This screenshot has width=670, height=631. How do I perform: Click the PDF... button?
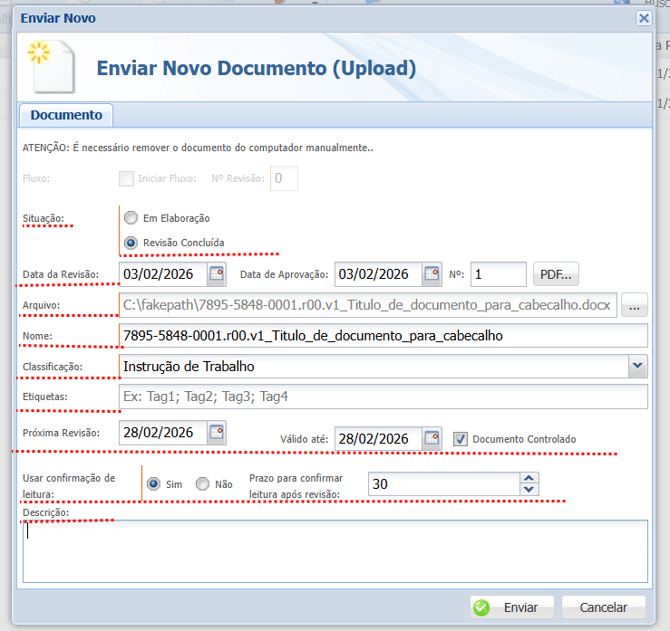[557, 274]
